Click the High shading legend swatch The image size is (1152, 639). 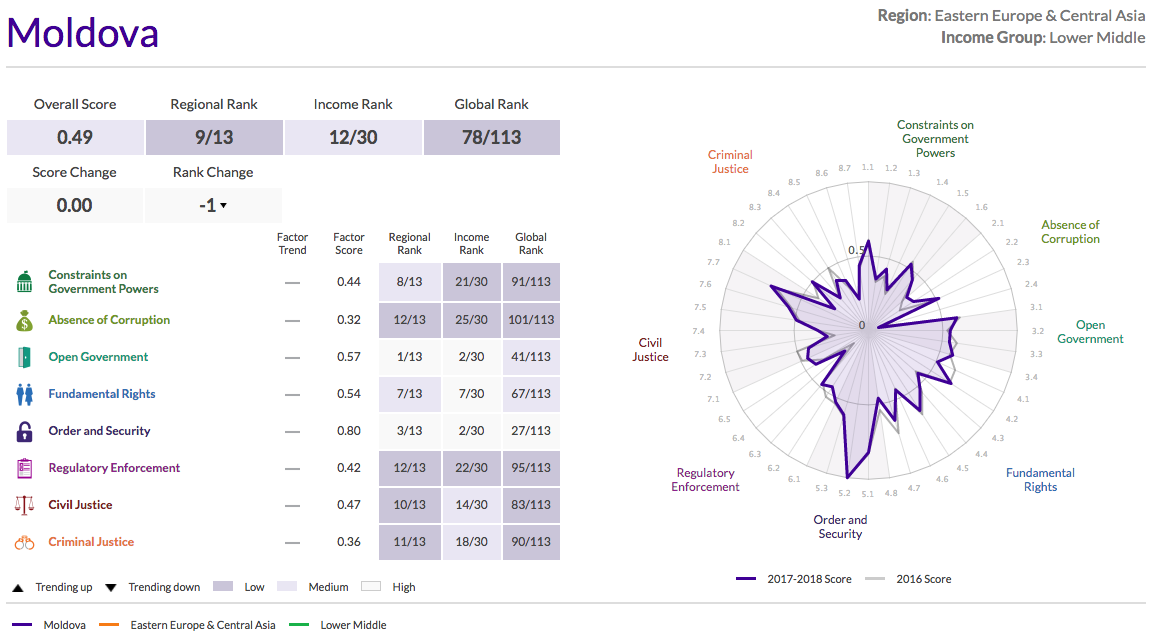click(x=371, y=586)
